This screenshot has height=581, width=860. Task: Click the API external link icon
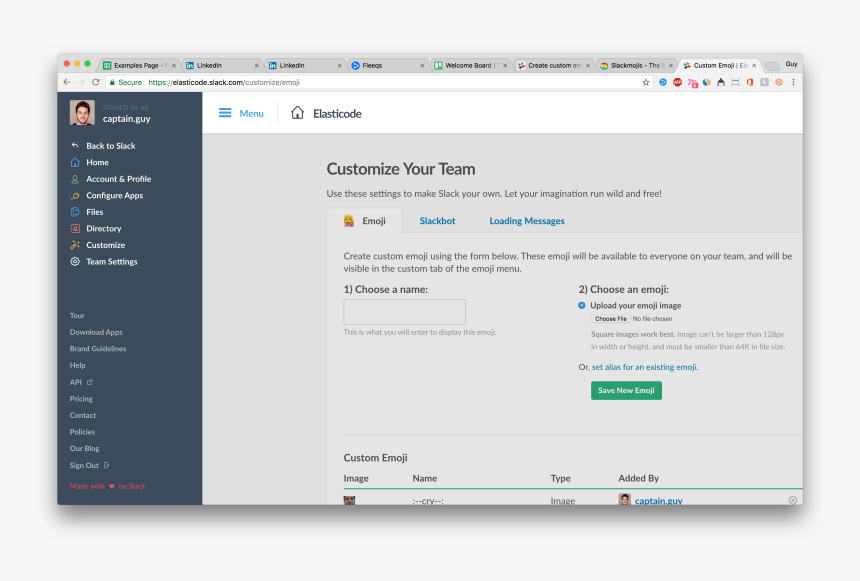click(x=90, y=382)
